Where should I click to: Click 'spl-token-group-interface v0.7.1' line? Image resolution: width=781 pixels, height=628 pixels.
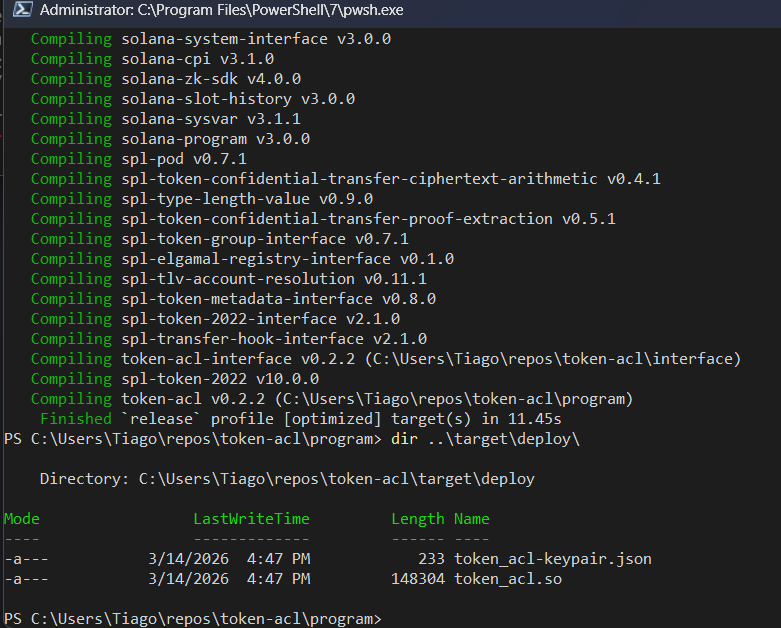click(x=220, y=239)
